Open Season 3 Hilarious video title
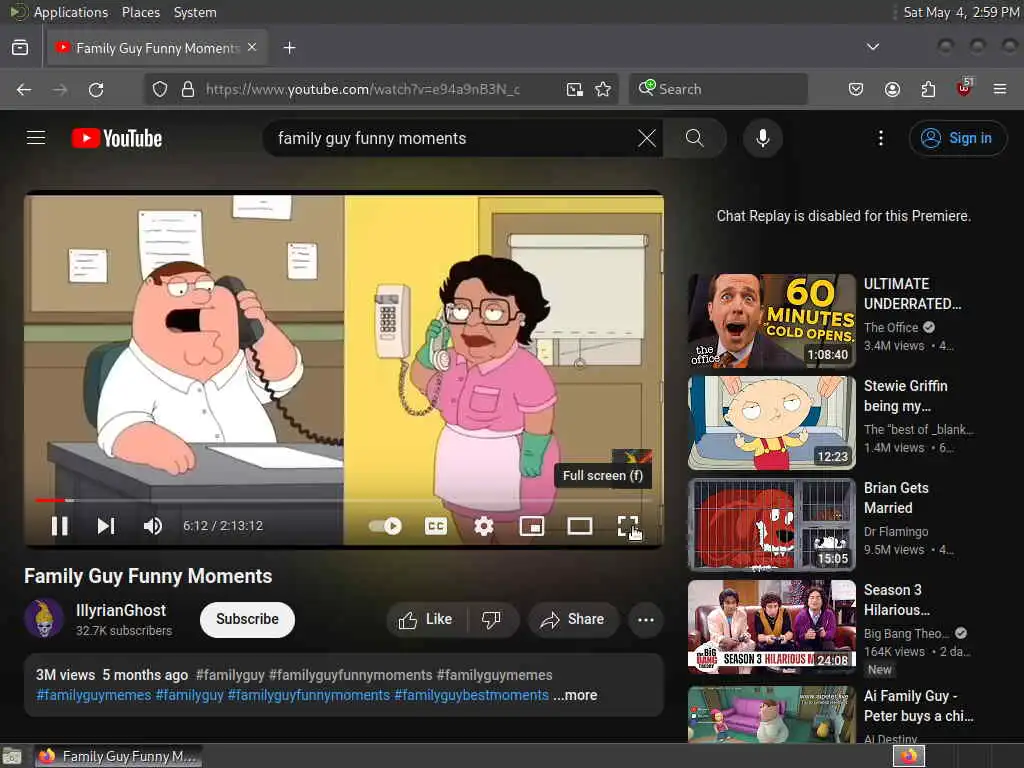1024x768 pixels. coord(897,600)
